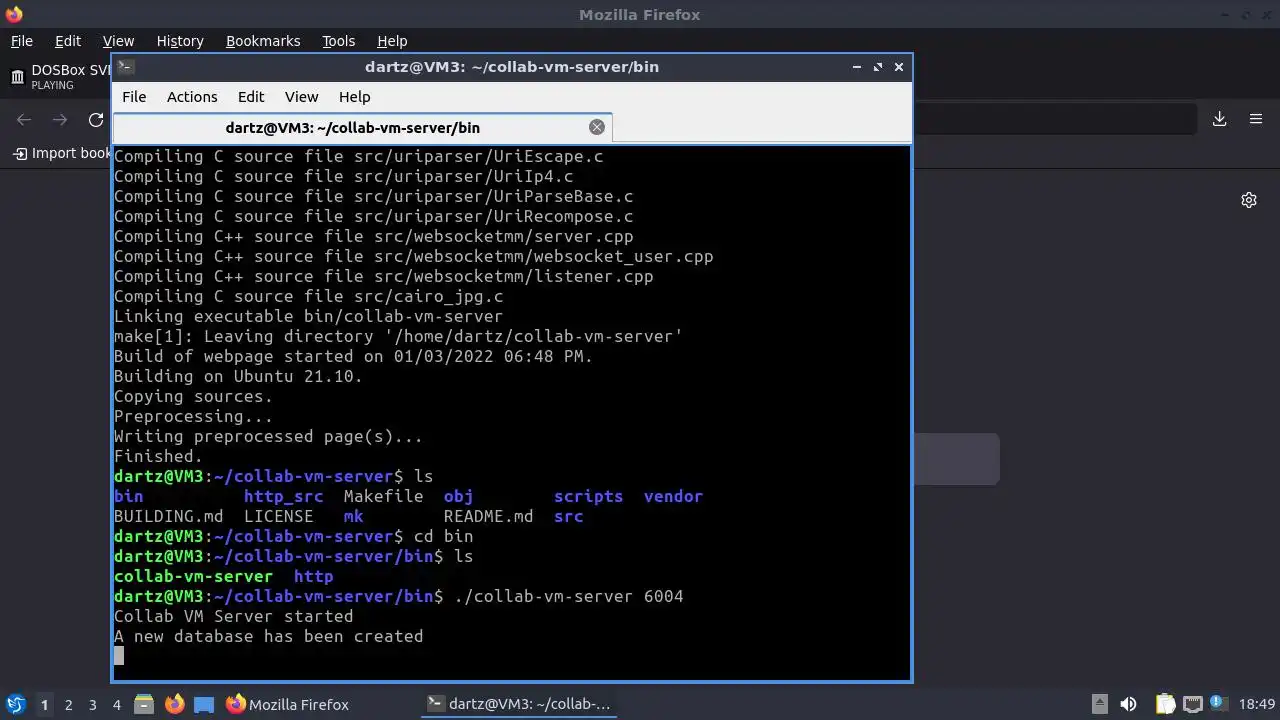The width and height of the screenshot is (1280, 720).
Task: Click the clipboard manager tray icon
Action: [1166, 704]
